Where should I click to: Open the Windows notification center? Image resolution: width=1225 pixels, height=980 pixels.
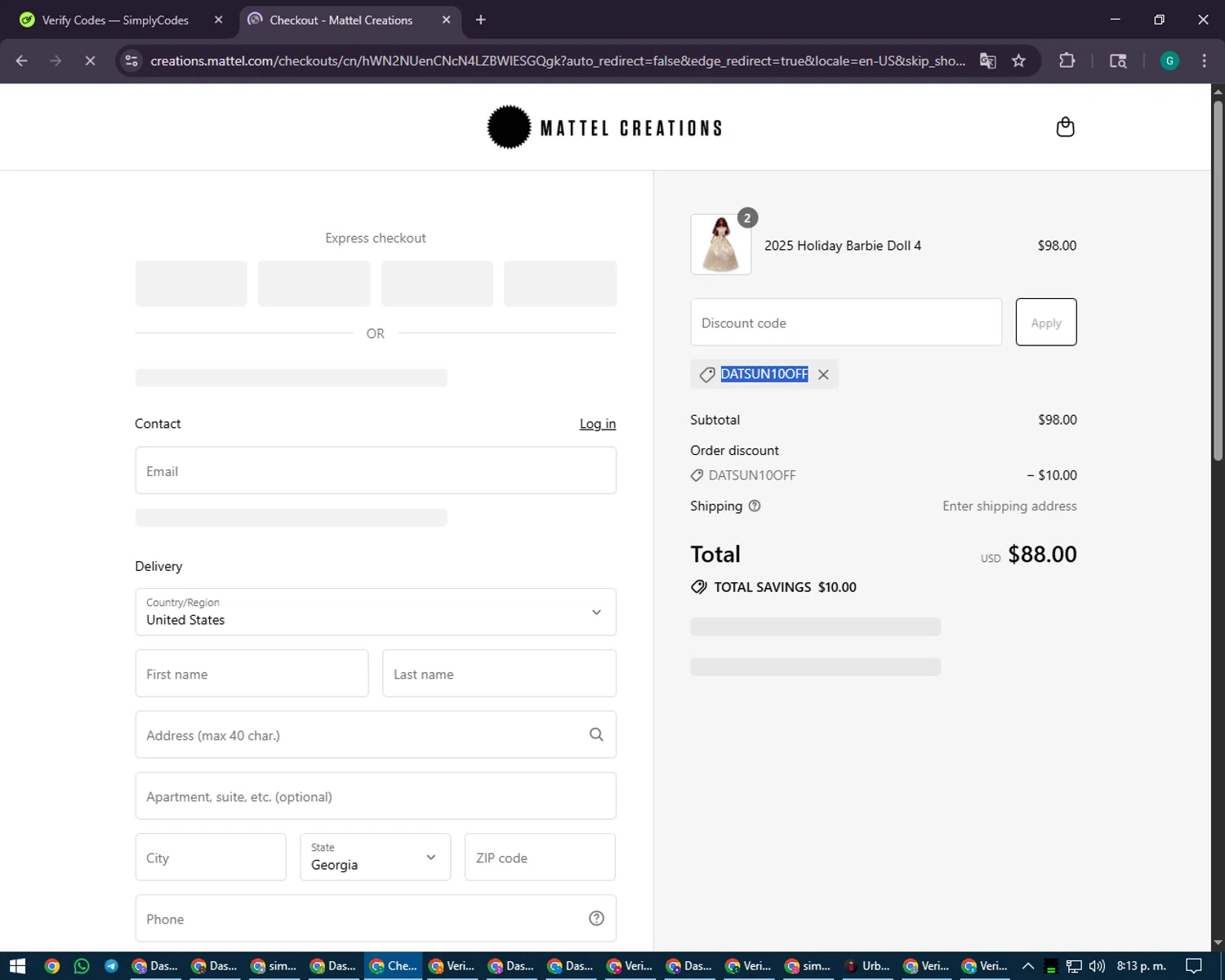(1194, 966)
